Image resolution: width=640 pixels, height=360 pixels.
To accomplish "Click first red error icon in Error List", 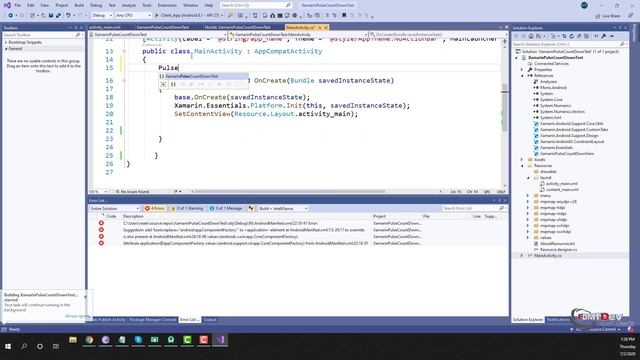I will click(x=101, y=223).
